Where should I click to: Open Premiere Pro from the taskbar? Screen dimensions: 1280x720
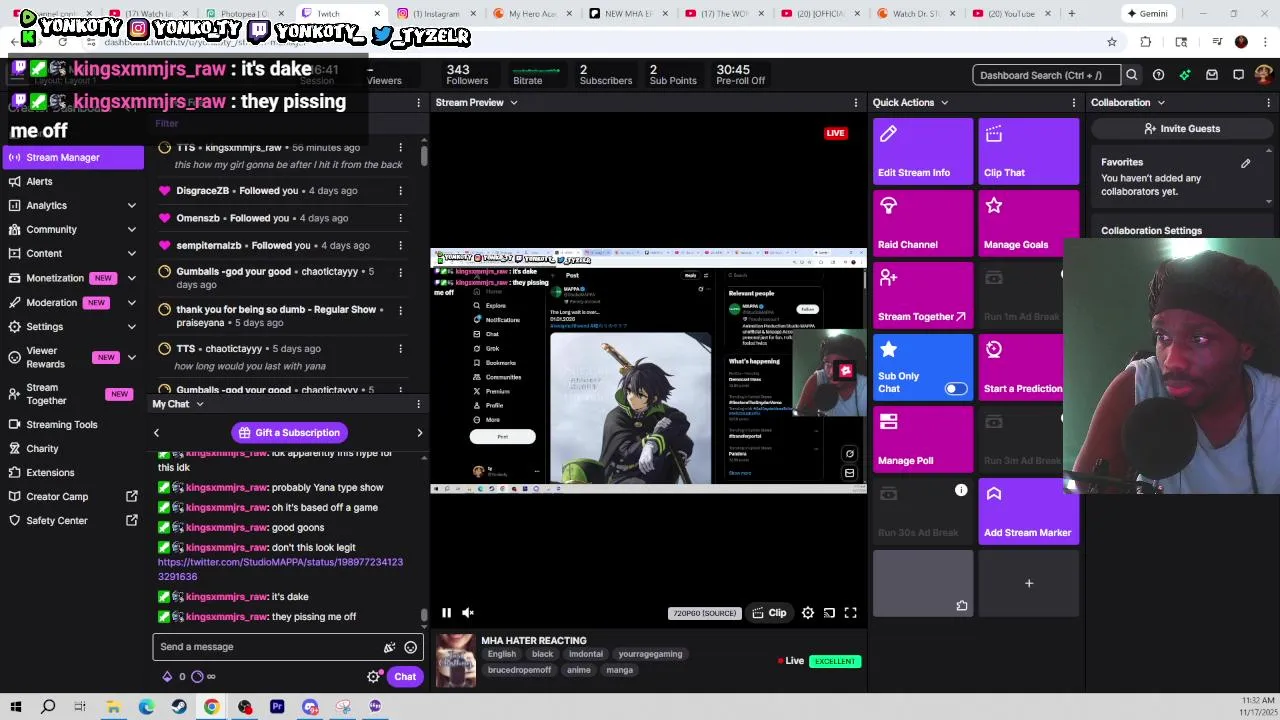277,707
